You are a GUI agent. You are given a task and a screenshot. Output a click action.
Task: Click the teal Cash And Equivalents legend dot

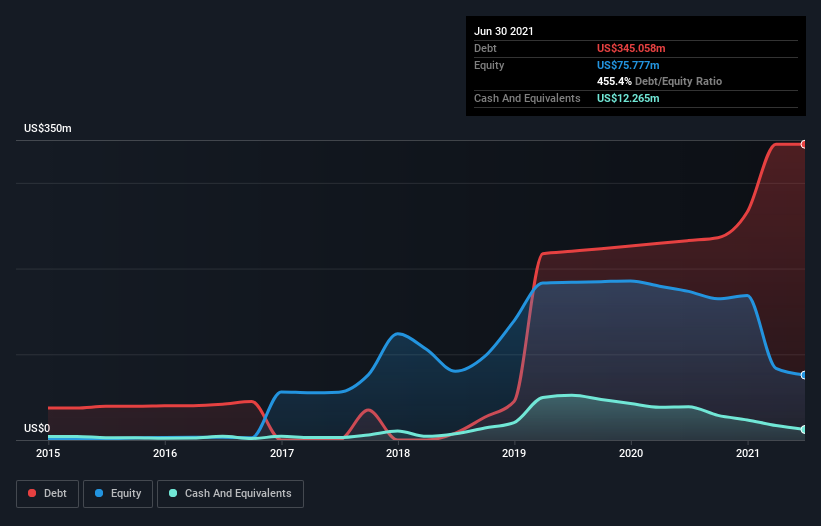[x=173, y=493]
